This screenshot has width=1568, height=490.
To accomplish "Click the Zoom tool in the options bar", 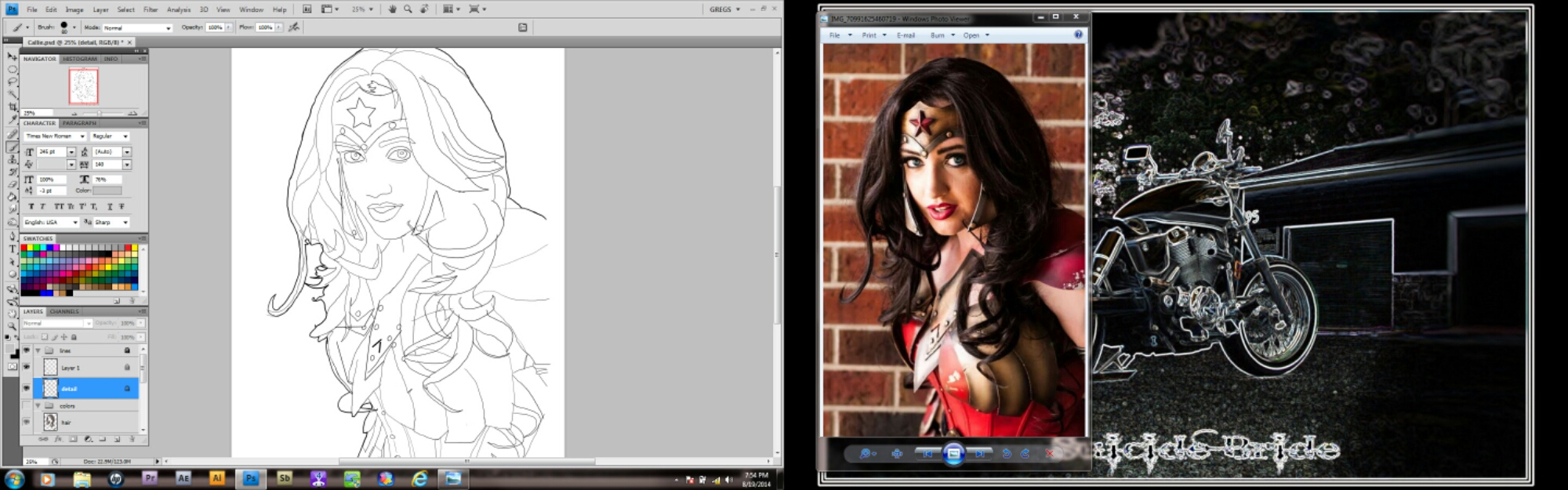I will pos(408,9).
